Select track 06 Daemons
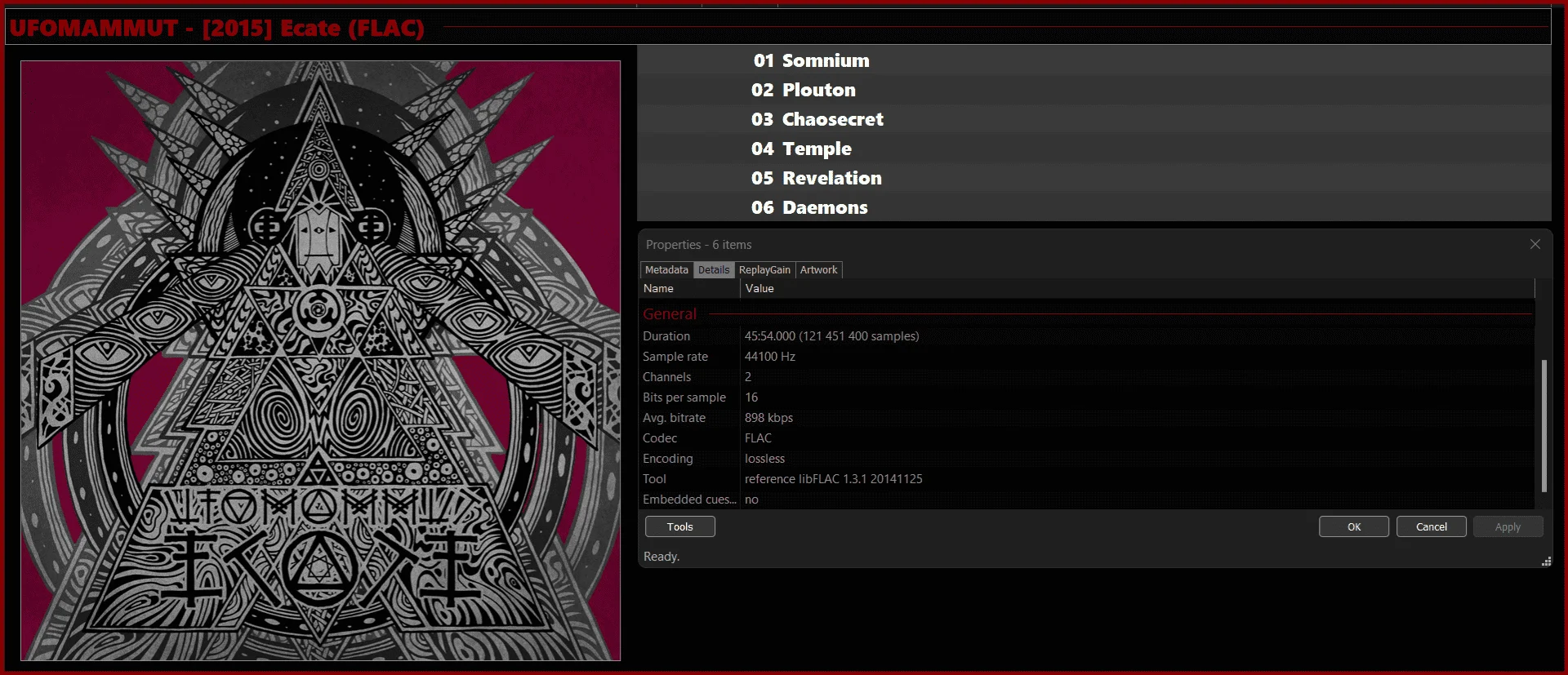 click(1094, 207)
